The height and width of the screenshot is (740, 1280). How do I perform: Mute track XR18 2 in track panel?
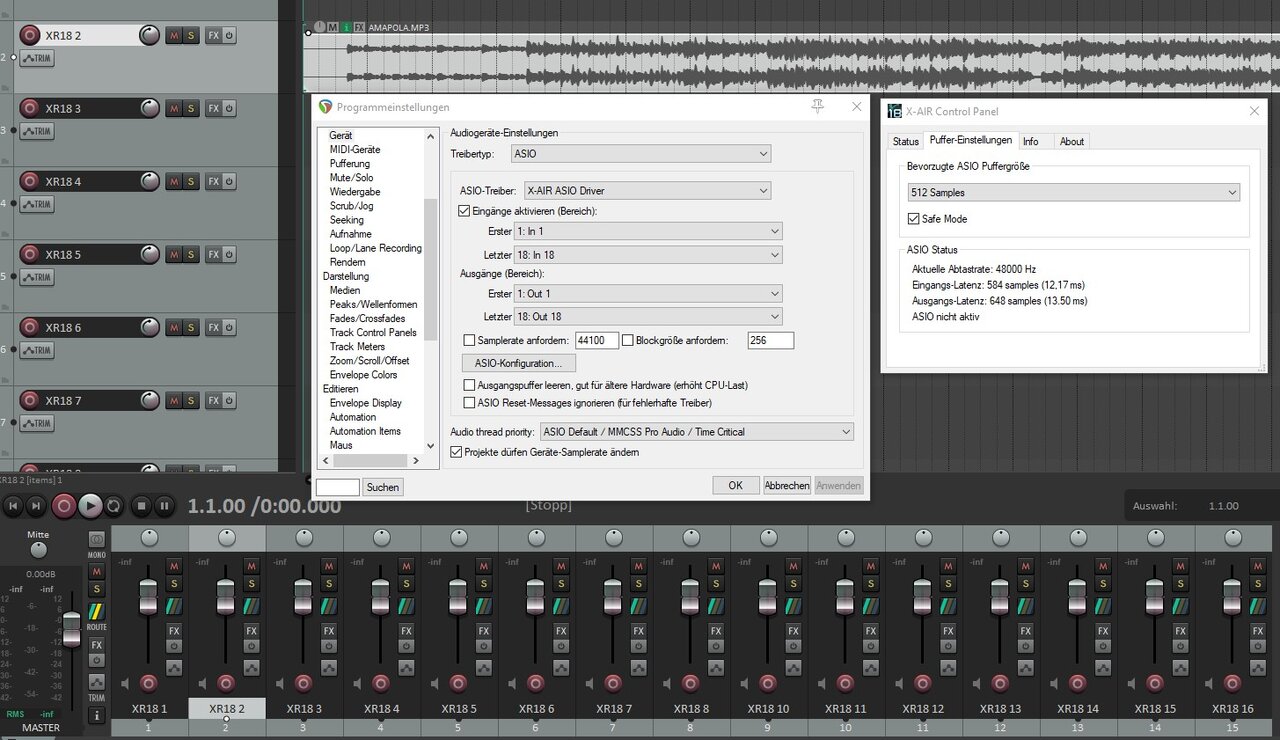click(173, 36)
